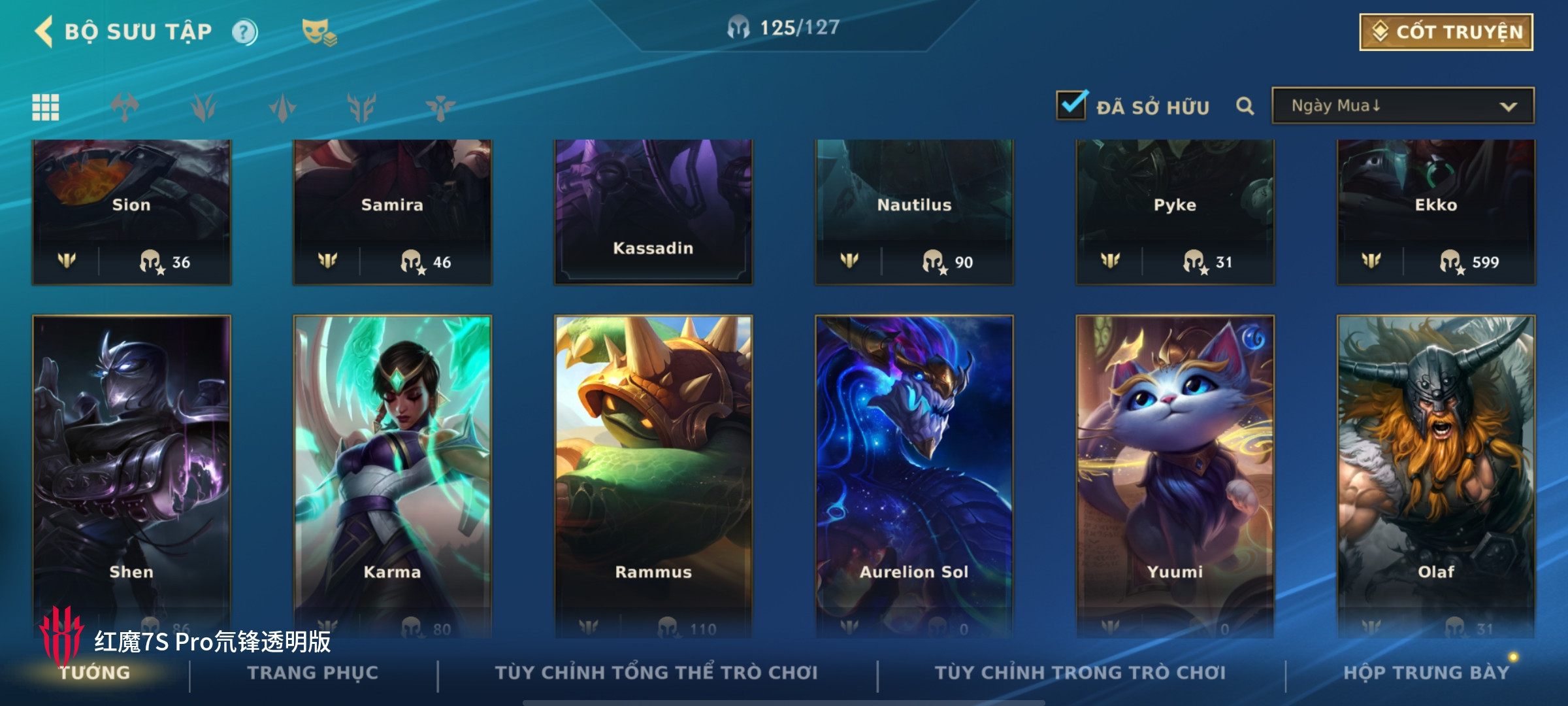Image resolution: width=1568 pixels, height=706 pixels.
Task: Open the Hộp Trưng Bày tab
Action: tap(1426, 673)
